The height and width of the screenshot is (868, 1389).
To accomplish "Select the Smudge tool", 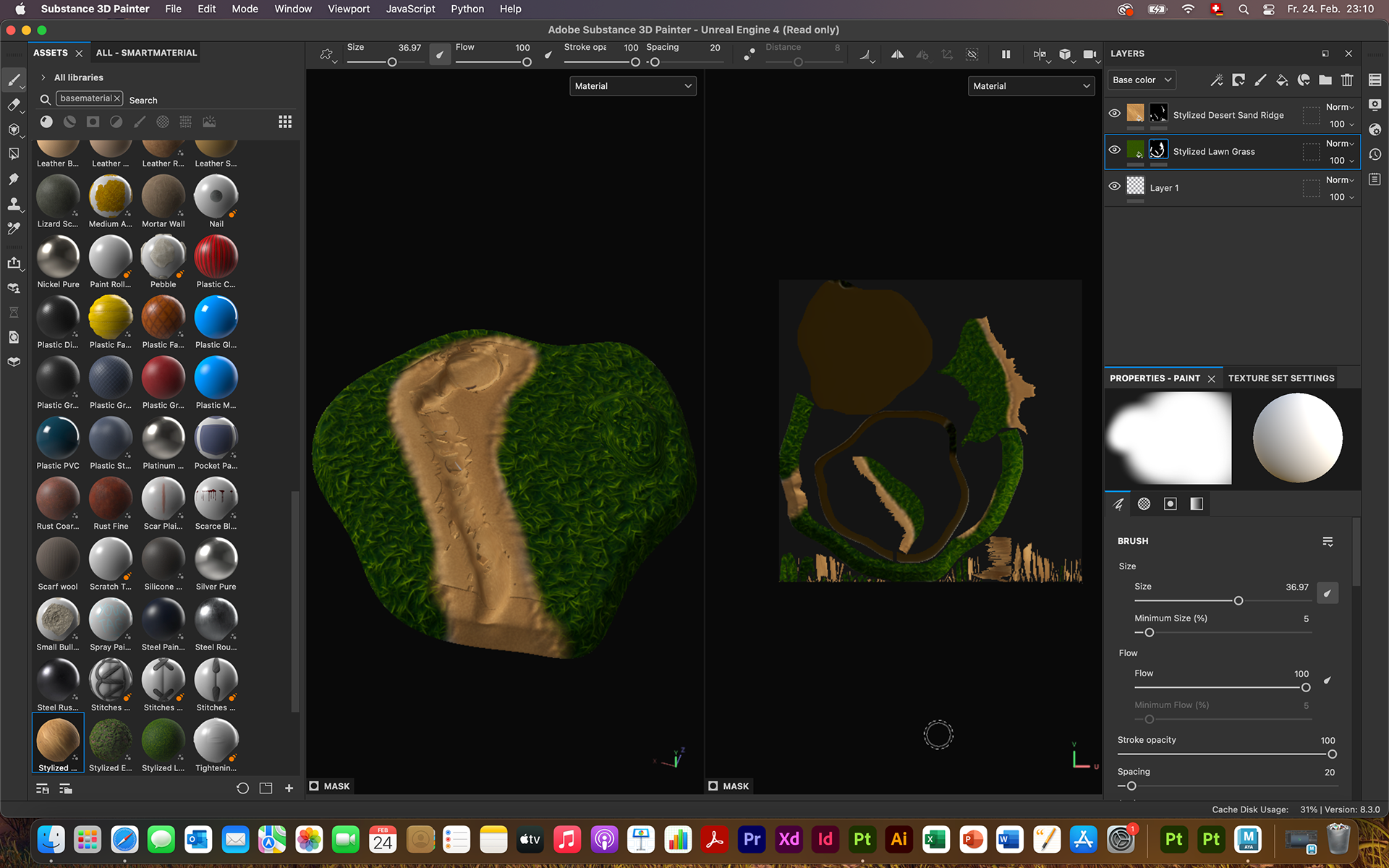I will [x=13, y=179].
